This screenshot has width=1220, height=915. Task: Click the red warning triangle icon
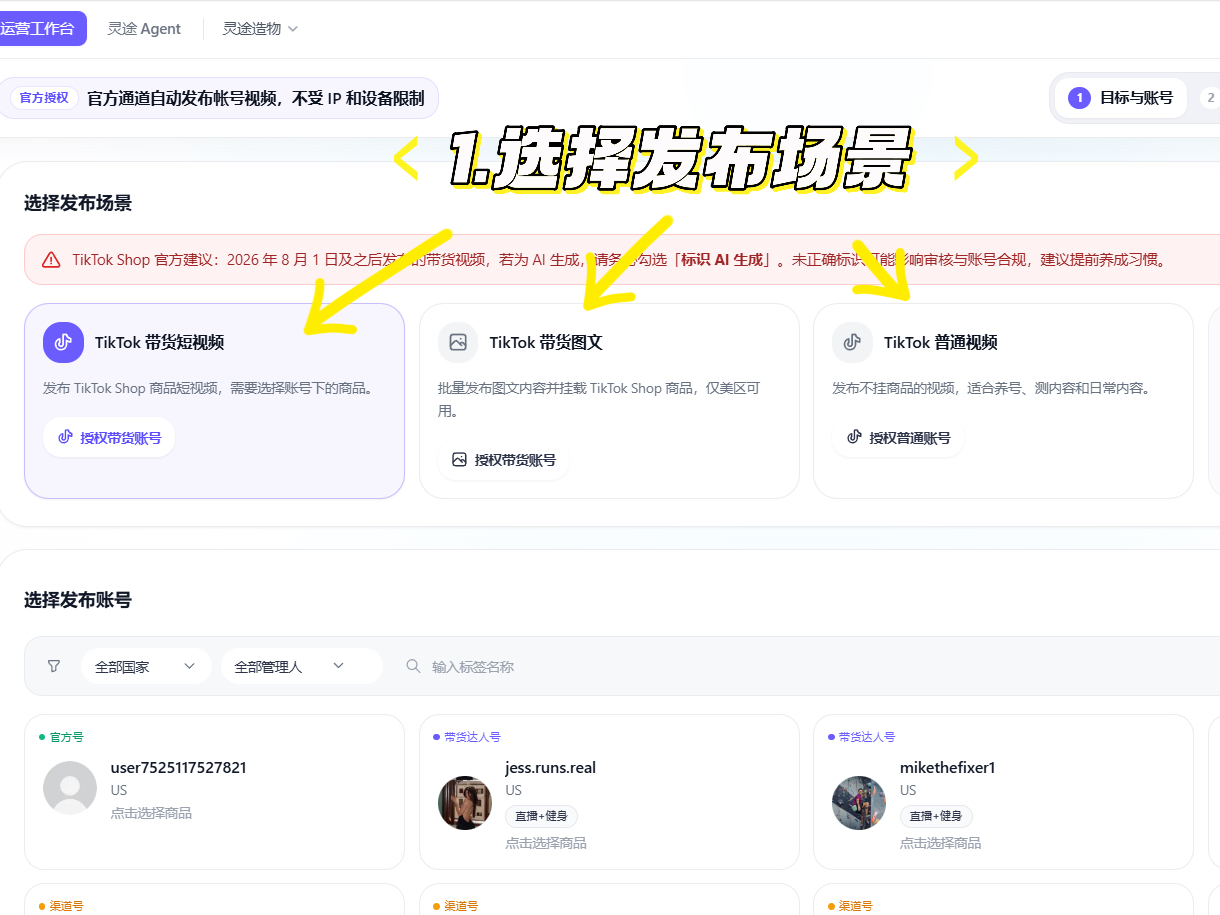pyautogui.click(x=51, y=260)
